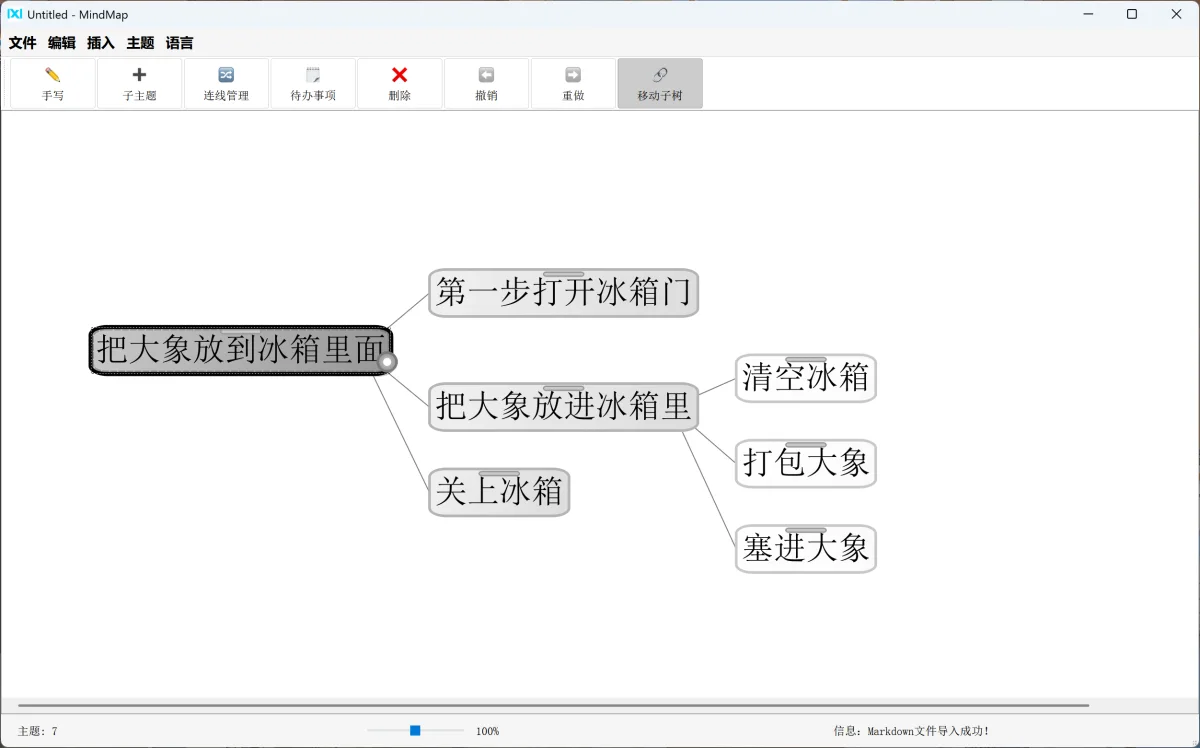Open the 文件 menu
Screen dimensions: 1200x748
[x=23, y=43]
